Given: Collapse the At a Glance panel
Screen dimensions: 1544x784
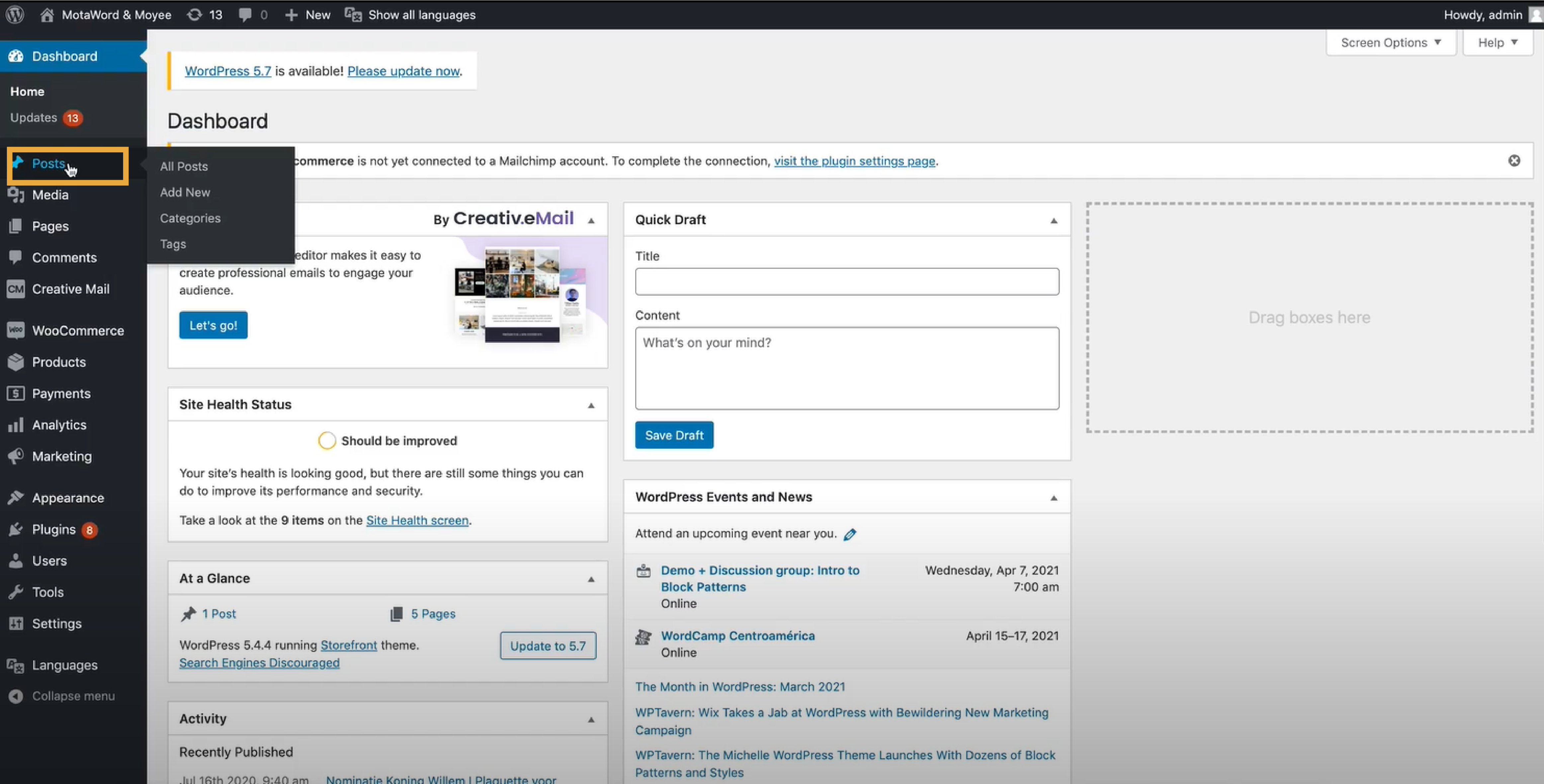Looking at the screenshot, I should pyautogui.click(x=591, y=579).
